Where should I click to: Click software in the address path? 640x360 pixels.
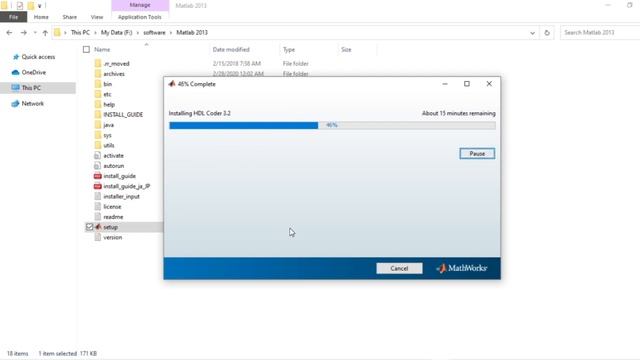[x=154, y=33]
